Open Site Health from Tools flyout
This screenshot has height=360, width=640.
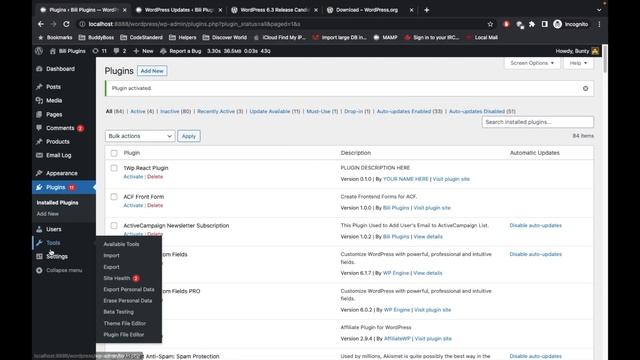pos(117,278)
